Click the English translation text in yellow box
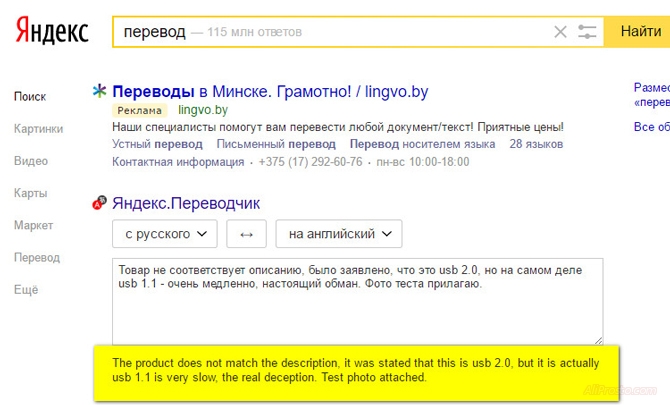The width and height of the screenshot is (670, 405). (356, 370)
